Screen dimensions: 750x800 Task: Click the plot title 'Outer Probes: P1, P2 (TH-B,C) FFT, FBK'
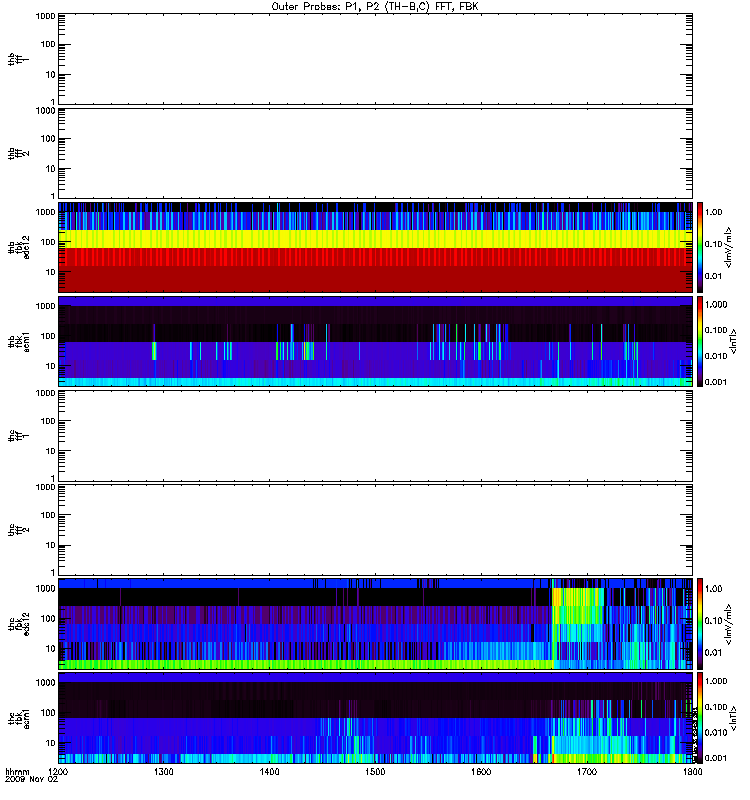(x=375, y=7)
